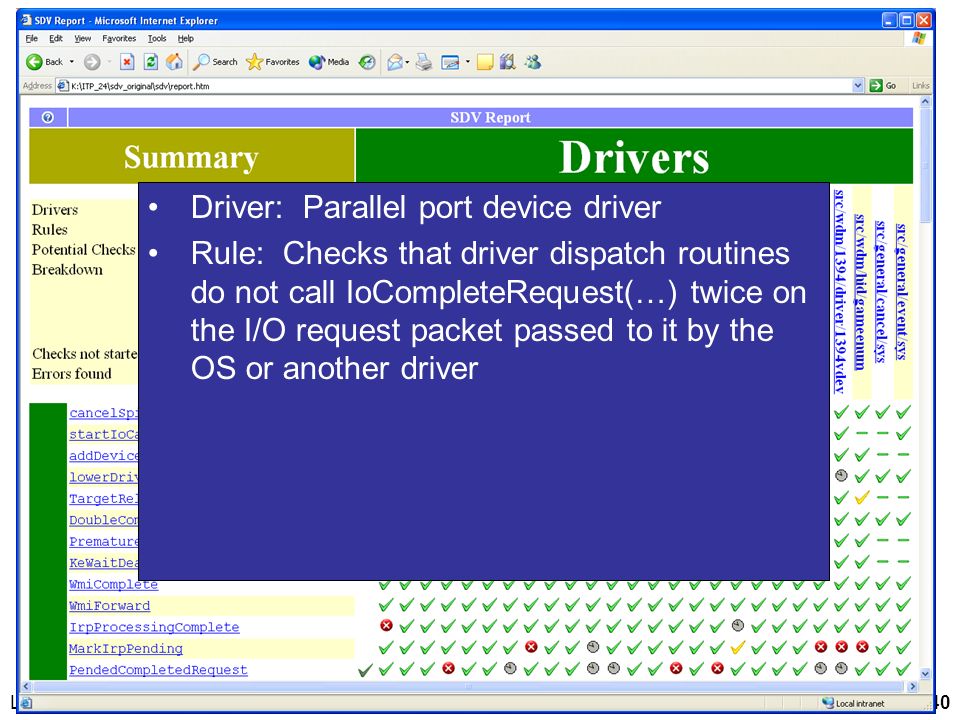Open the PendedCompletedRequest rule link
This screenshot has height=720, width=960.
click(158, 670)
